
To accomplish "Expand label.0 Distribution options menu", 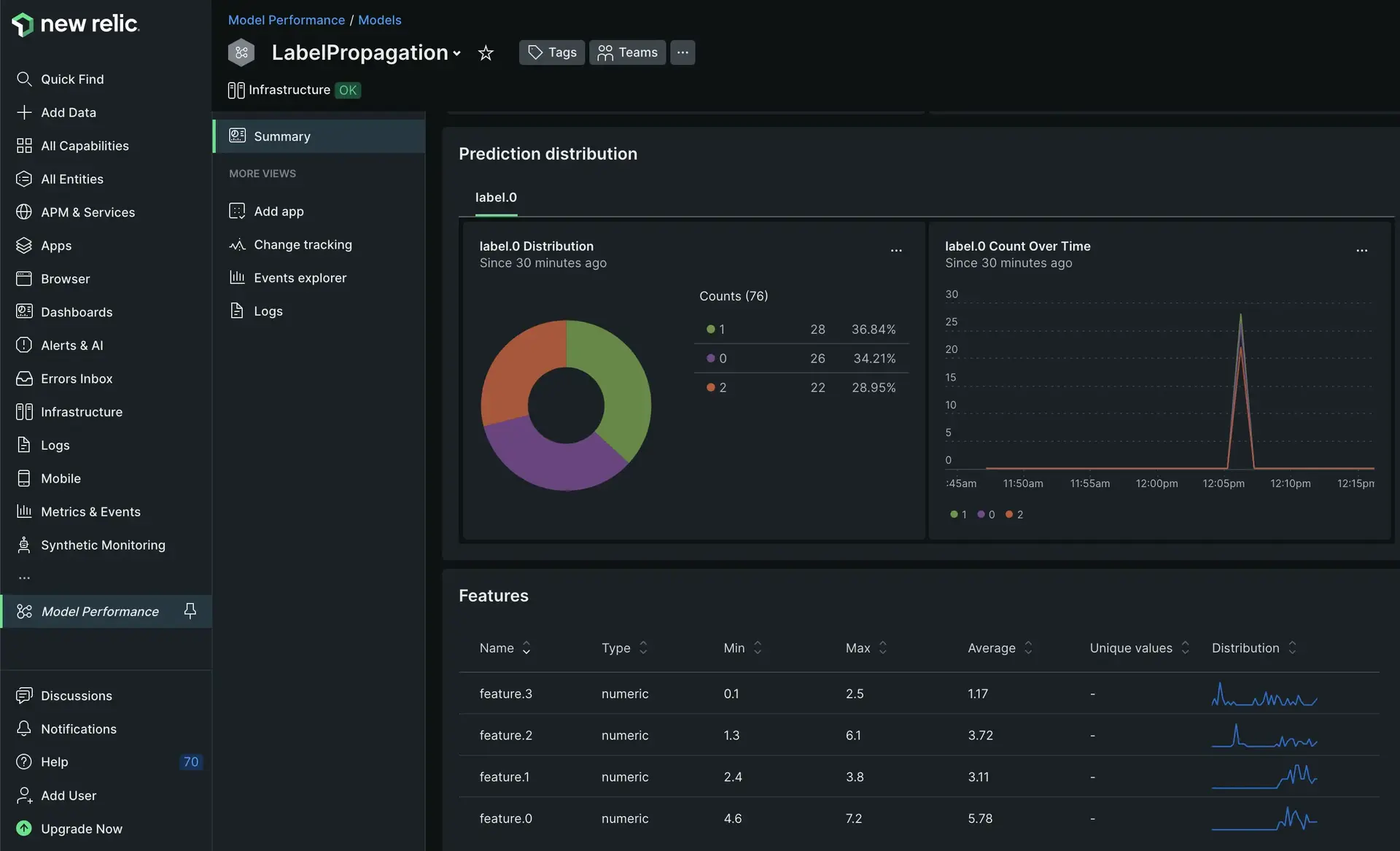I will [897, 250].
